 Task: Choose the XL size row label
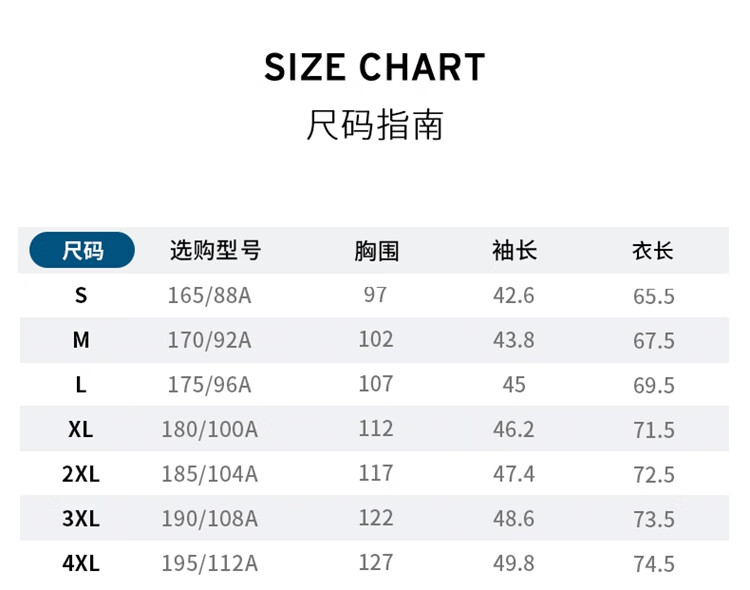click(81, 429)
